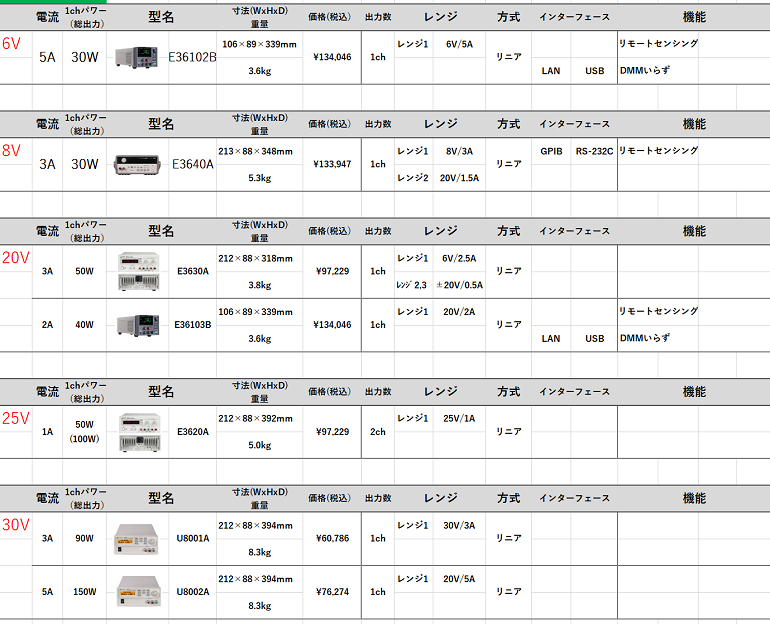770x624 pixels.
Task: Select the ¥133,947 price cell
Action: [x=332, y=164]
